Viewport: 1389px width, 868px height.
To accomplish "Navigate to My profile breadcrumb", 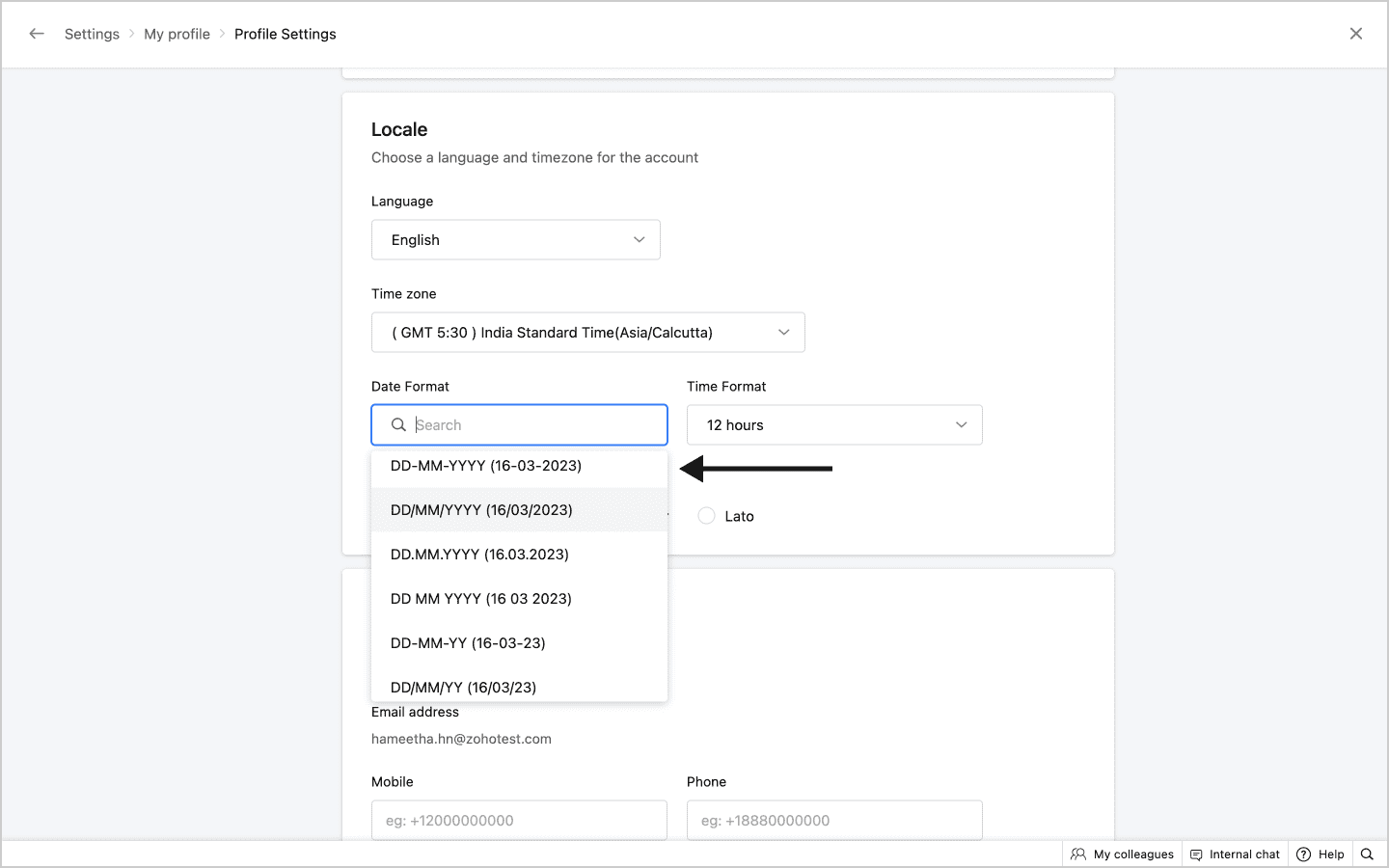I will point(177,34).
